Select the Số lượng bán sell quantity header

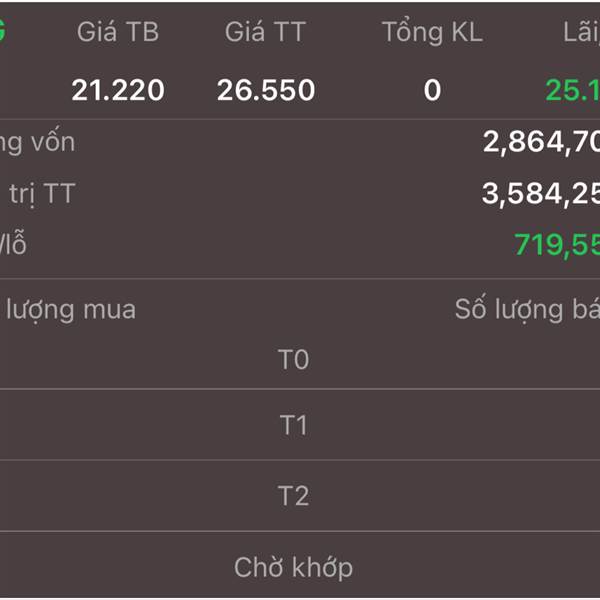(x=527, y=309)
